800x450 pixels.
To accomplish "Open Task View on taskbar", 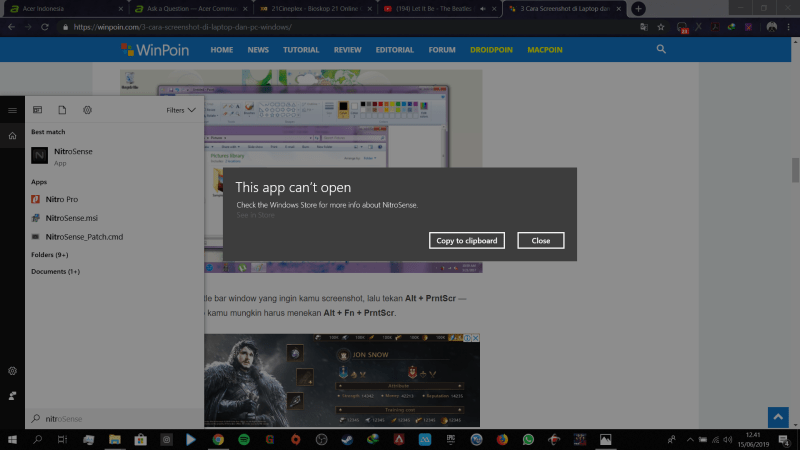I will click(x=62, y=439).
